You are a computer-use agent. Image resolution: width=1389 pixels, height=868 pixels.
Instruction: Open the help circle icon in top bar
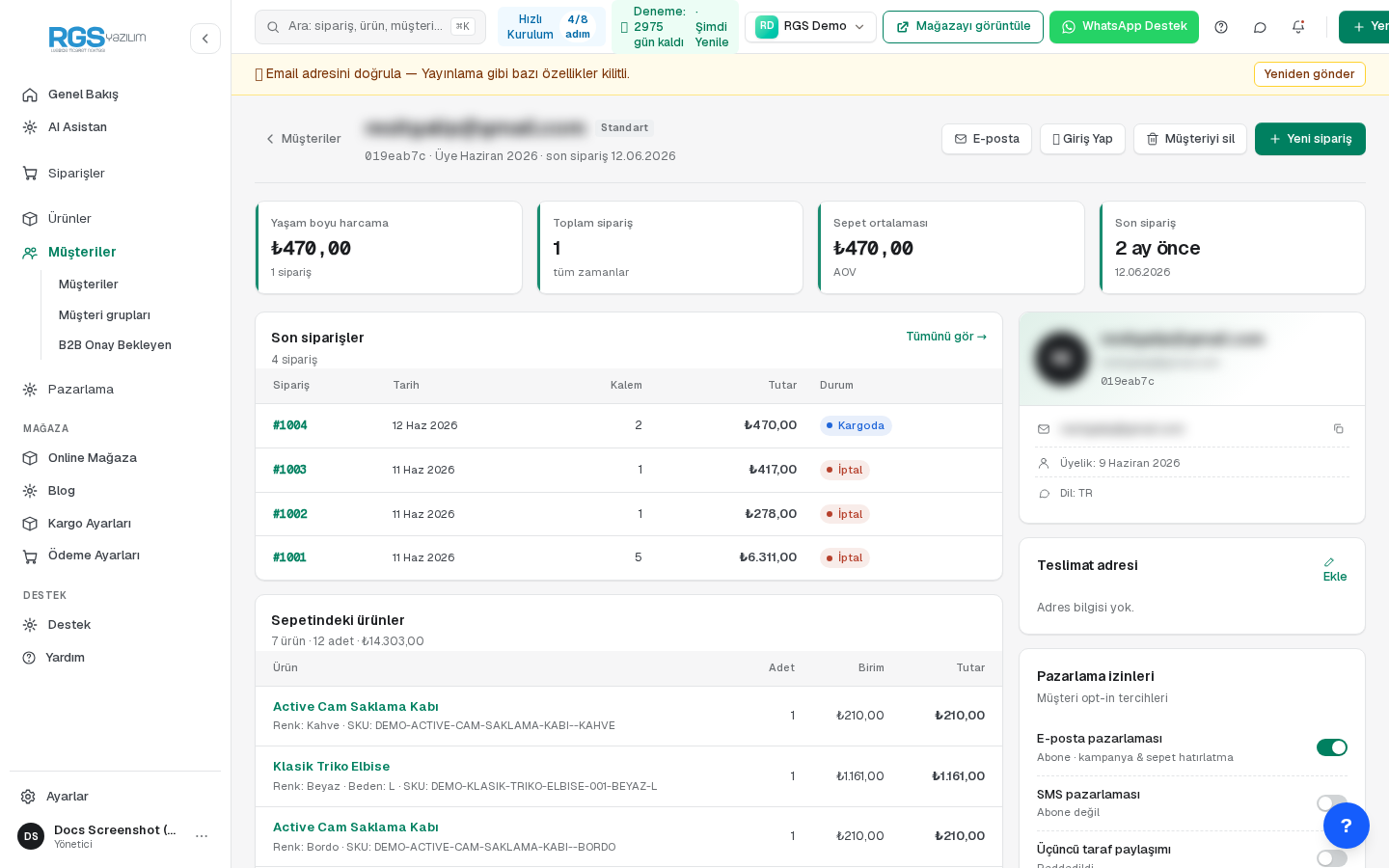(1221, 27)
